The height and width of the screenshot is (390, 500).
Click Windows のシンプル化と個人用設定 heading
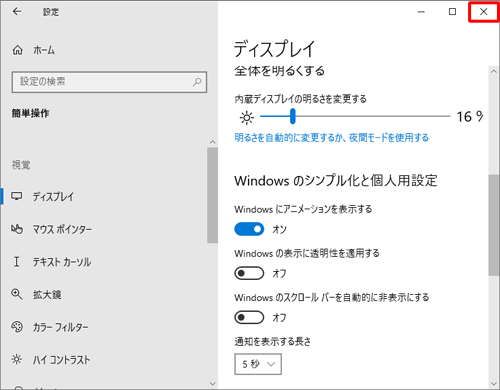tap(336, 181)
